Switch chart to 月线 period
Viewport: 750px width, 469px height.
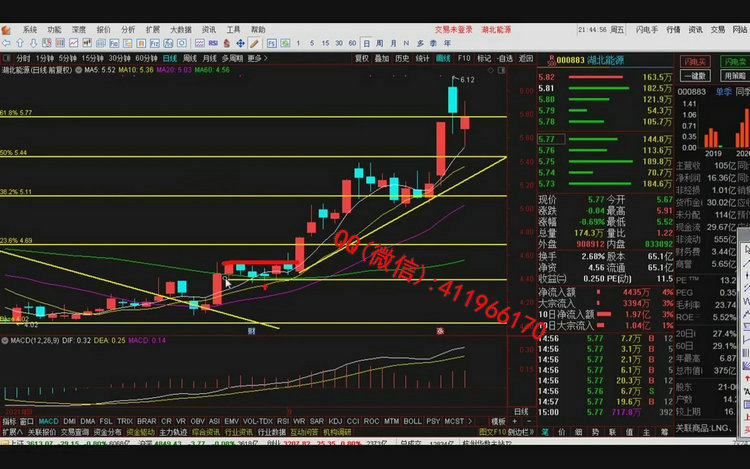(x=210, y=58)
